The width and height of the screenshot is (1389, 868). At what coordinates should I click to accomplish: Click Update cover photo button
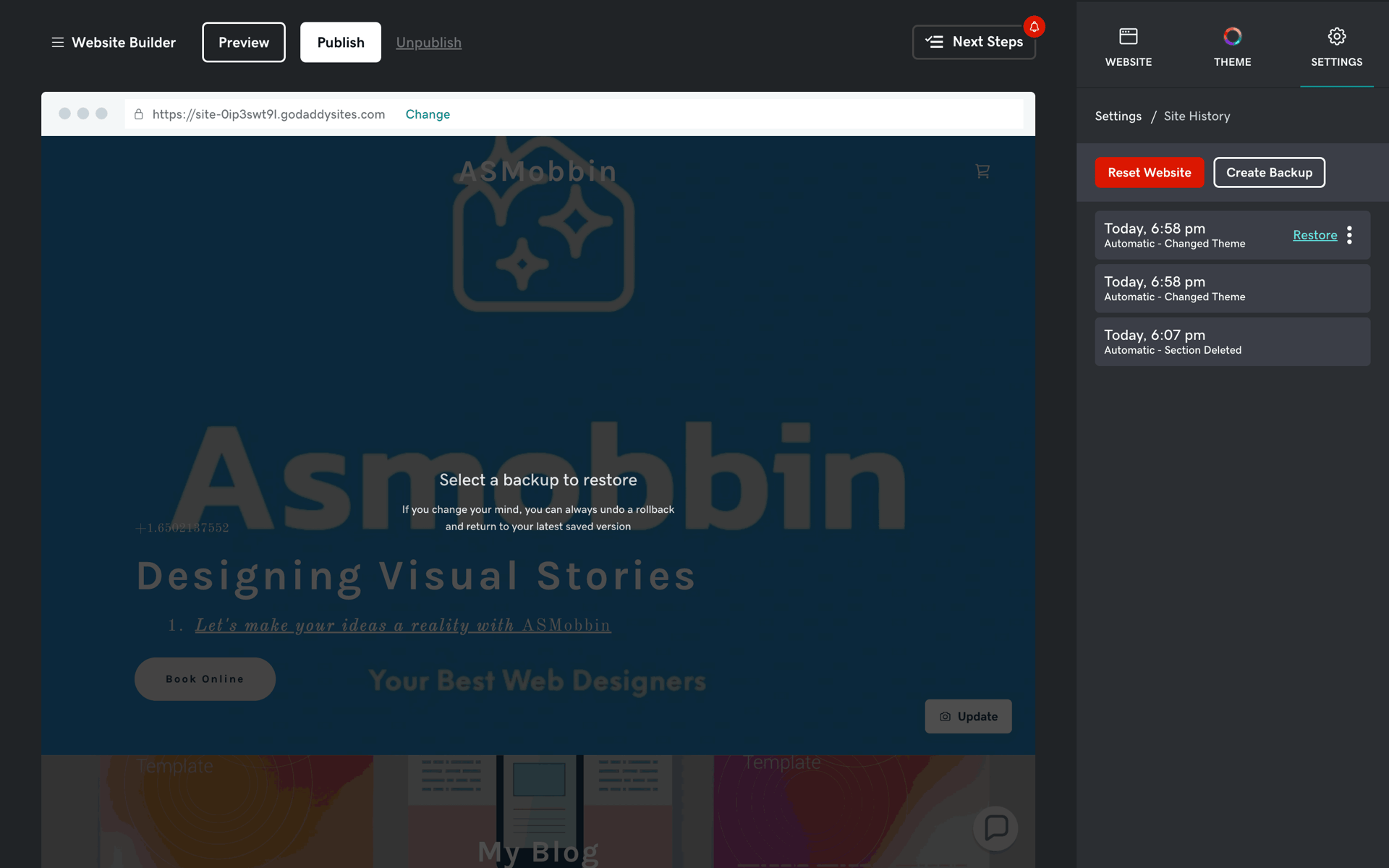point(969,716)
